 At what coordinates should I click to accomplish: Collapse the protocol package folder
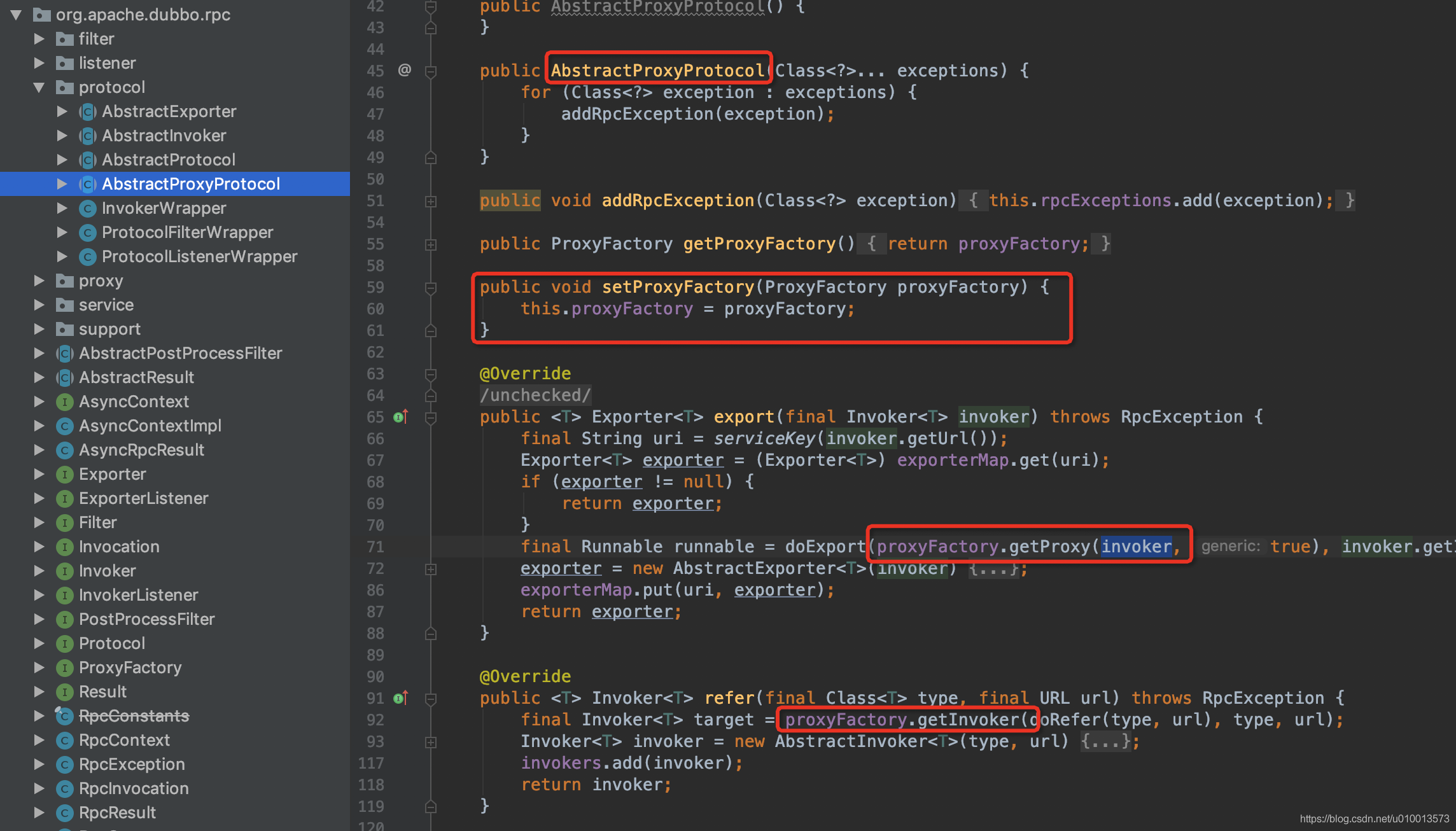tap(39, 87)
